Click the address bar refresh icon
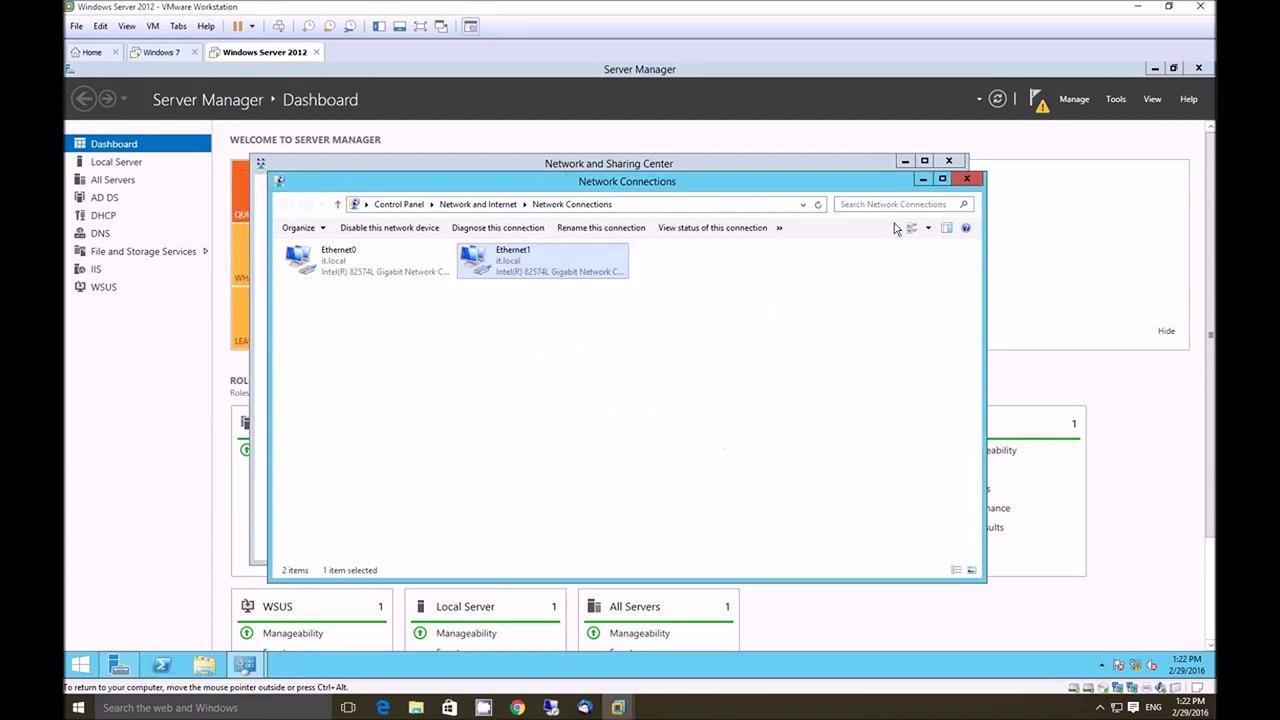Image resolution: width=1280 pixels, height=720 pixels. tap(817, 204)
